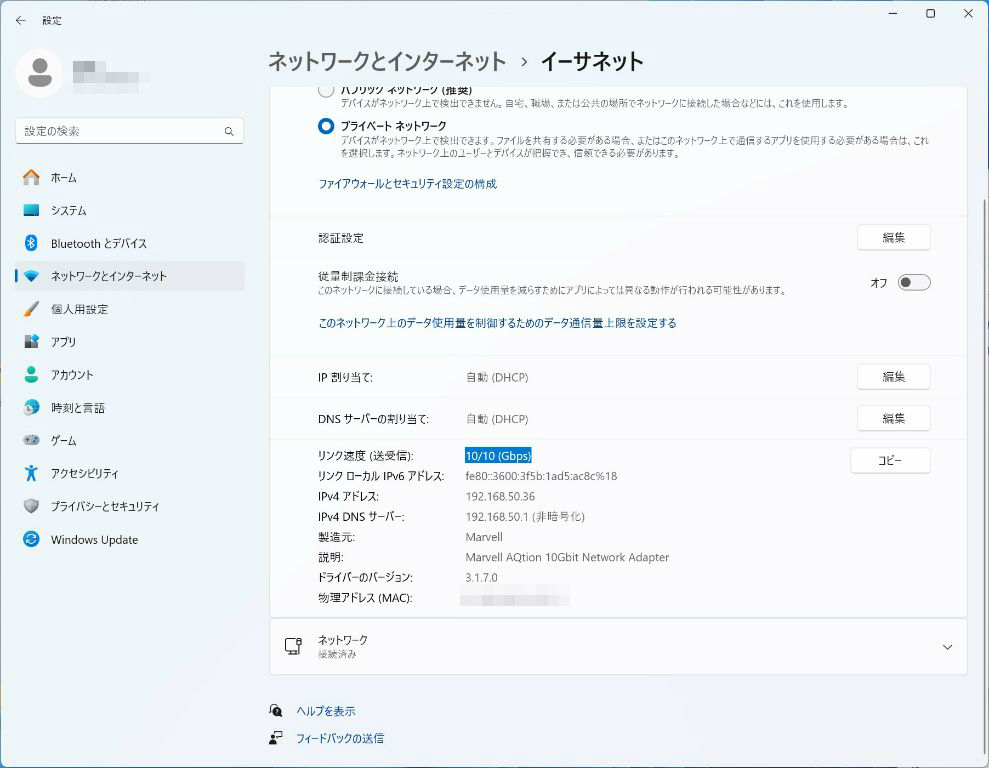The image size is (989, 768).
Task: Open 時刻と言語 settings category
Action: (x=78, y=408)
